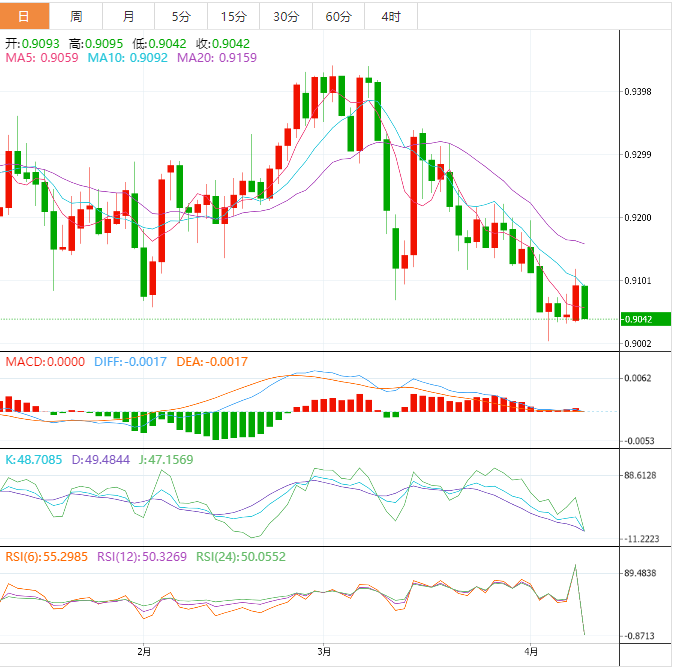Click the 0.9002 price axis label
Image resolution: width=676 pixels, height=669 pixels.
pos(638,344)
